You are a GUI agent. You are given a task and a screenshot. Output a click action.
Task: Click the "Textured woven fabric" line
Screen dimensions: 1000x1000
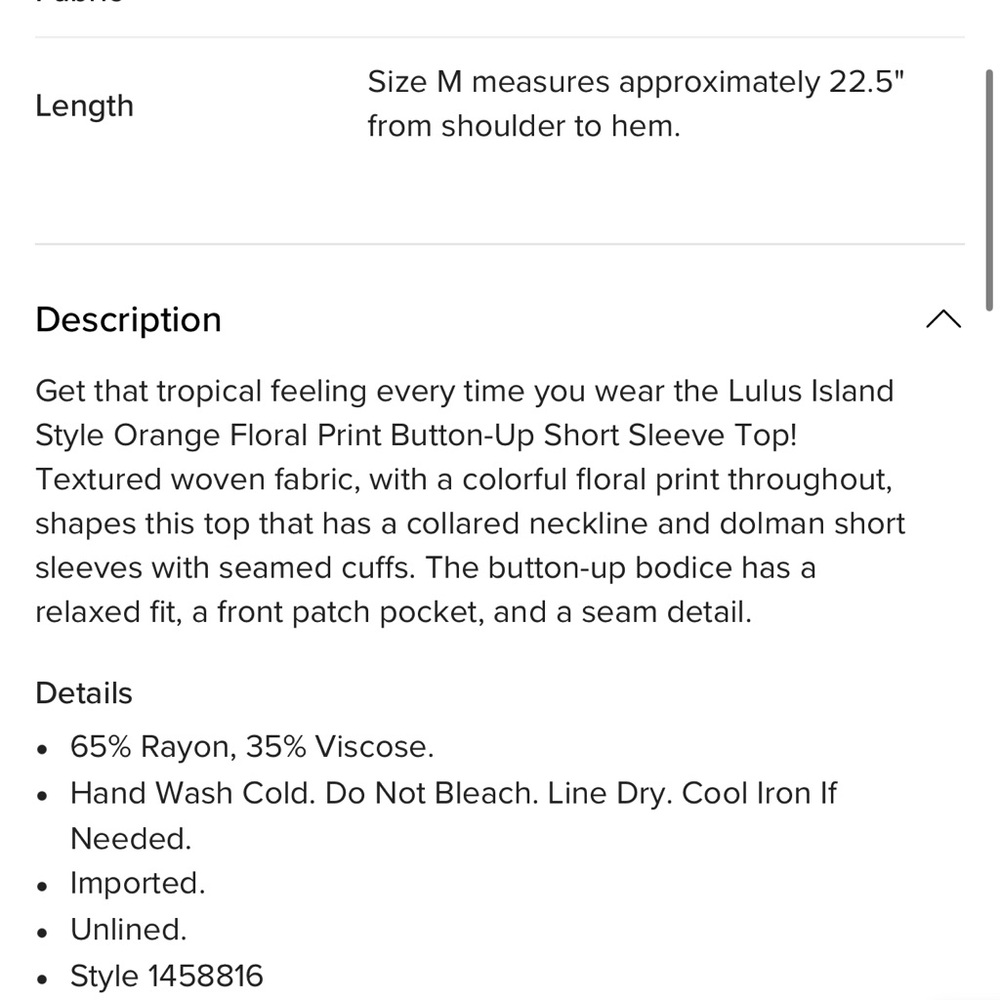(463, 480)
